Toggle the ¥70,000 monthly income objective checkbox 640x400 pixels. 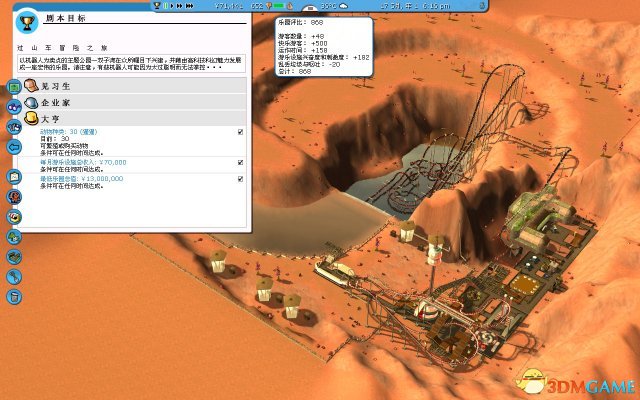[240, 161]
